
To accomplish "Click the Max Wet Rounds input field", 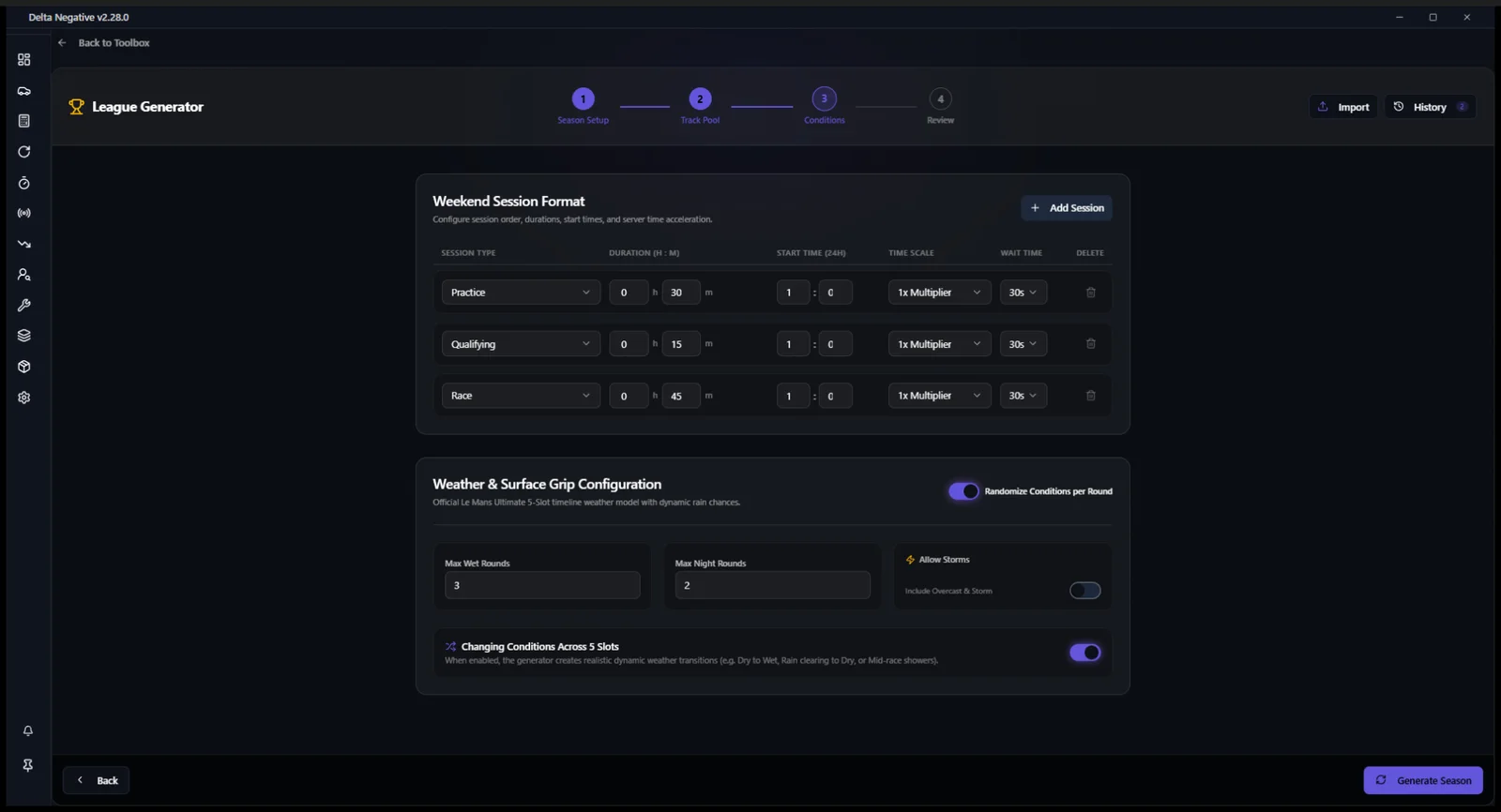I will click(x=542, y=585).
